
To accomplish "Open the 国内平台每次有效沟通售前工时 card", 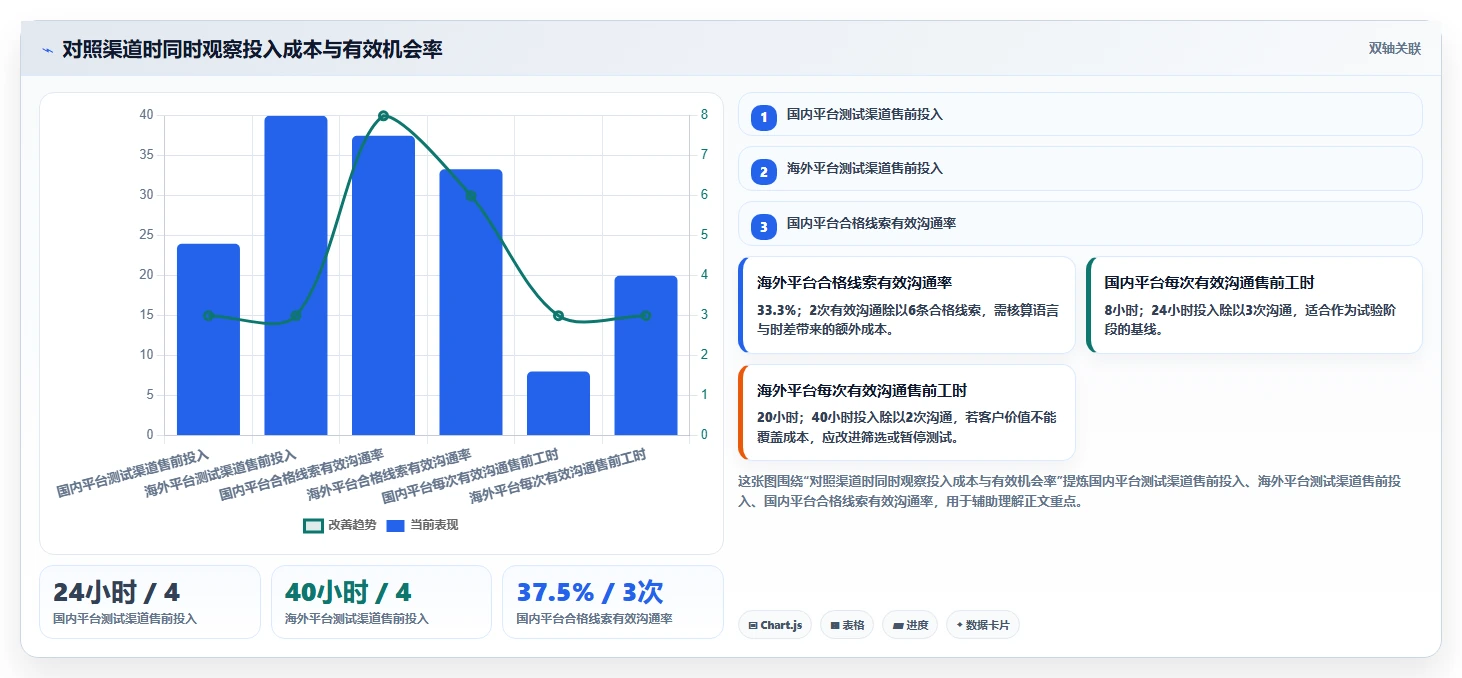I will pos(1254,305).
